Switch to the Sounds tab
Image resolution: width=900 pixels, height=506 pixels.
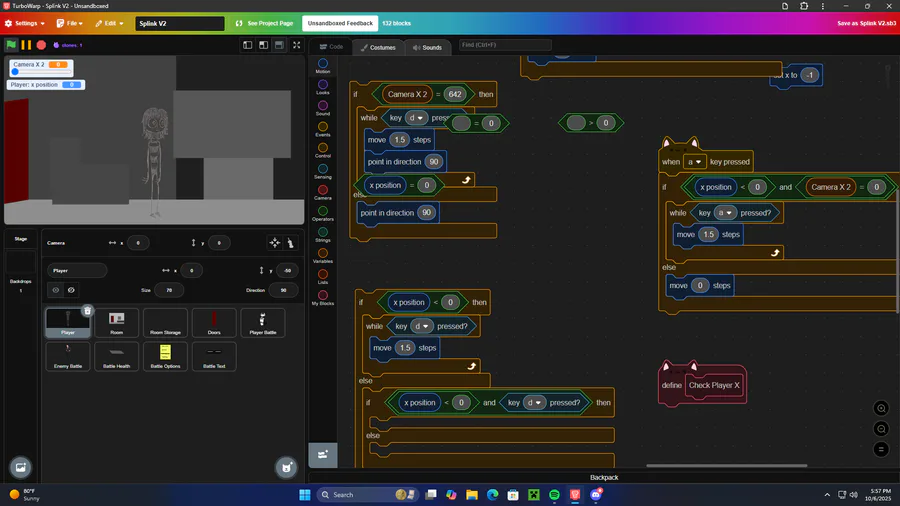(x=428, y=48)
